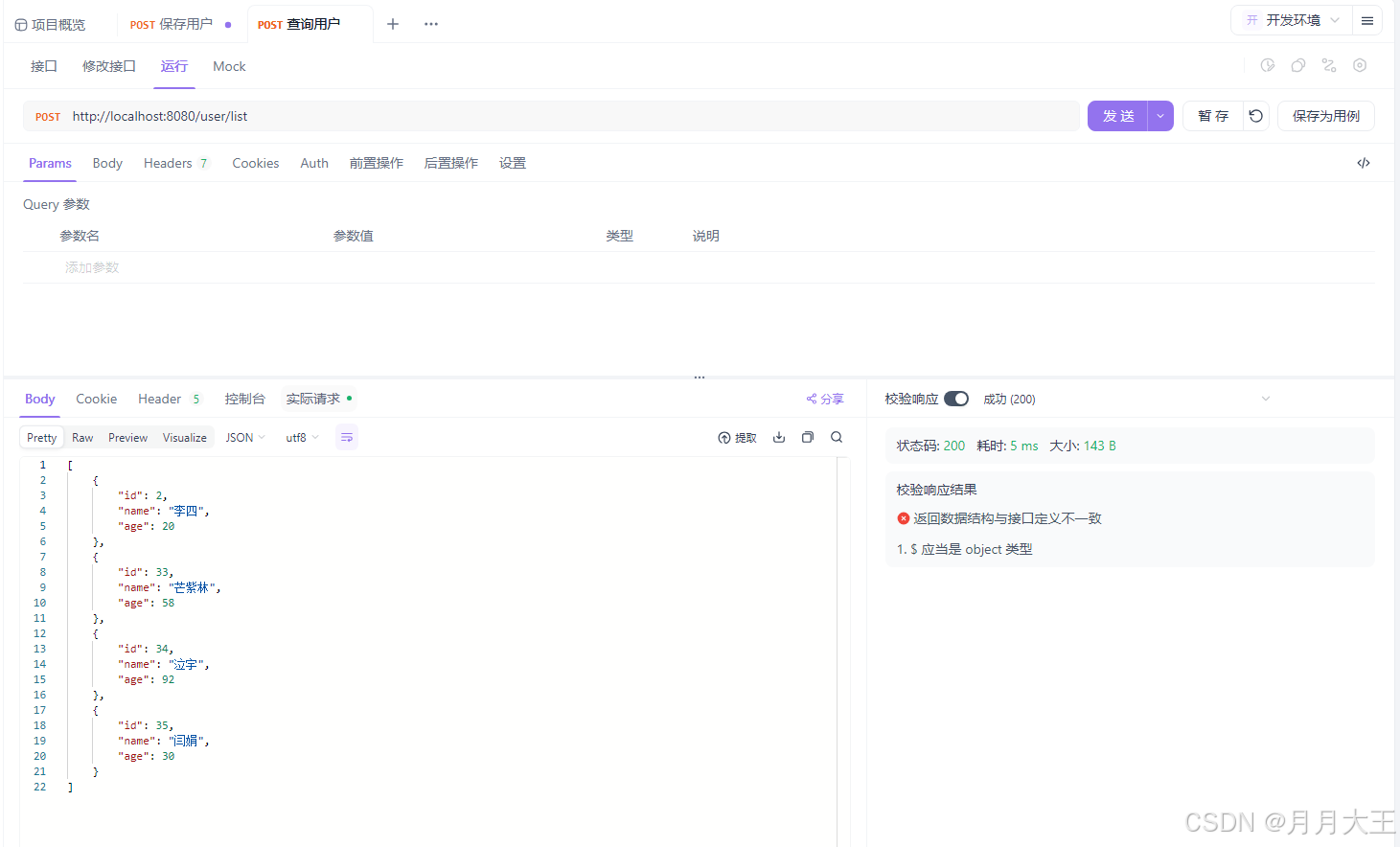Screen dimensions: 1400x847
Task: Open the 开发环境 environment dropdown
Action: [1292, 19]
